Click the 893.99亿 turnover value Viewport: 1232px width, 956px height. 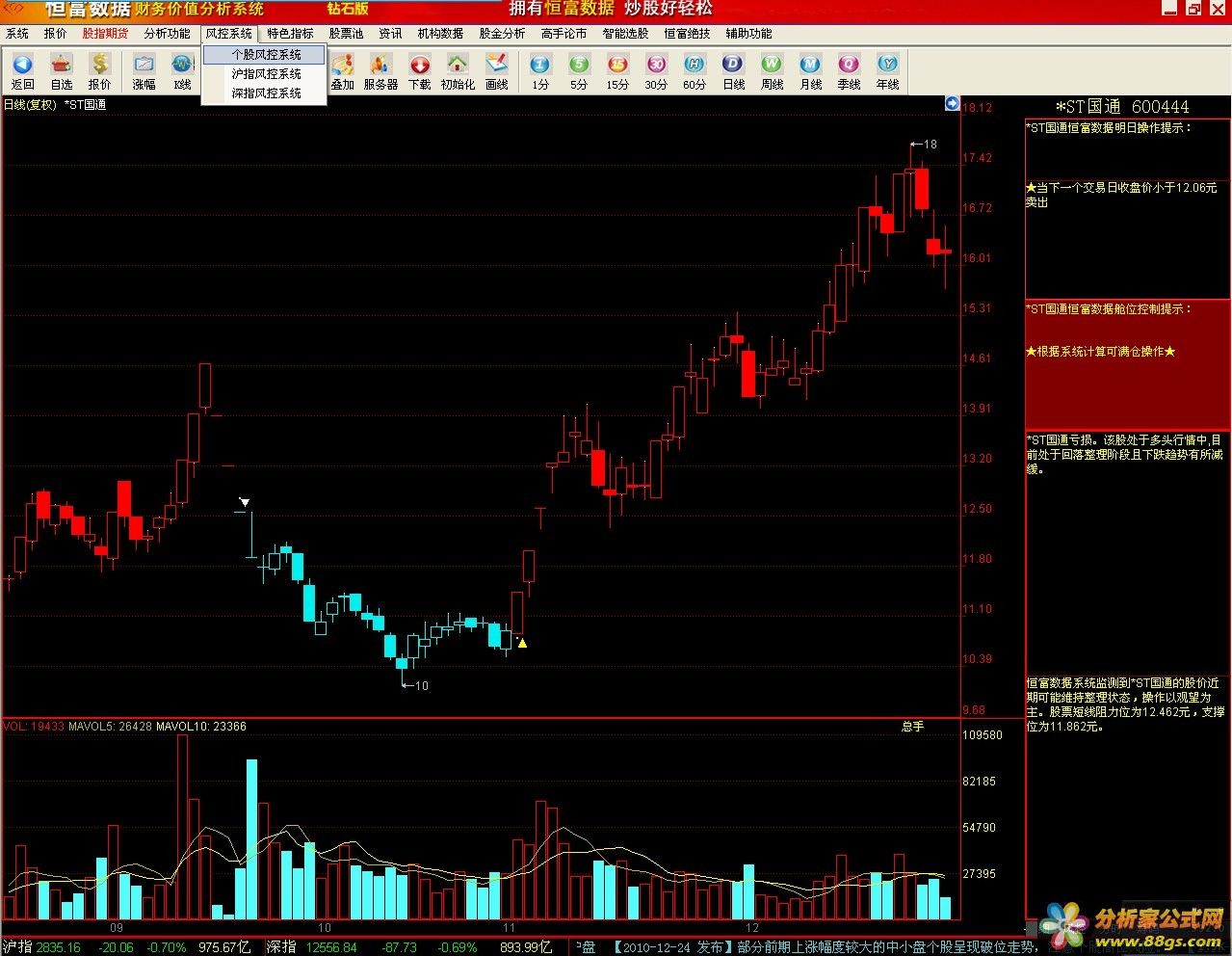click(526, 947)
